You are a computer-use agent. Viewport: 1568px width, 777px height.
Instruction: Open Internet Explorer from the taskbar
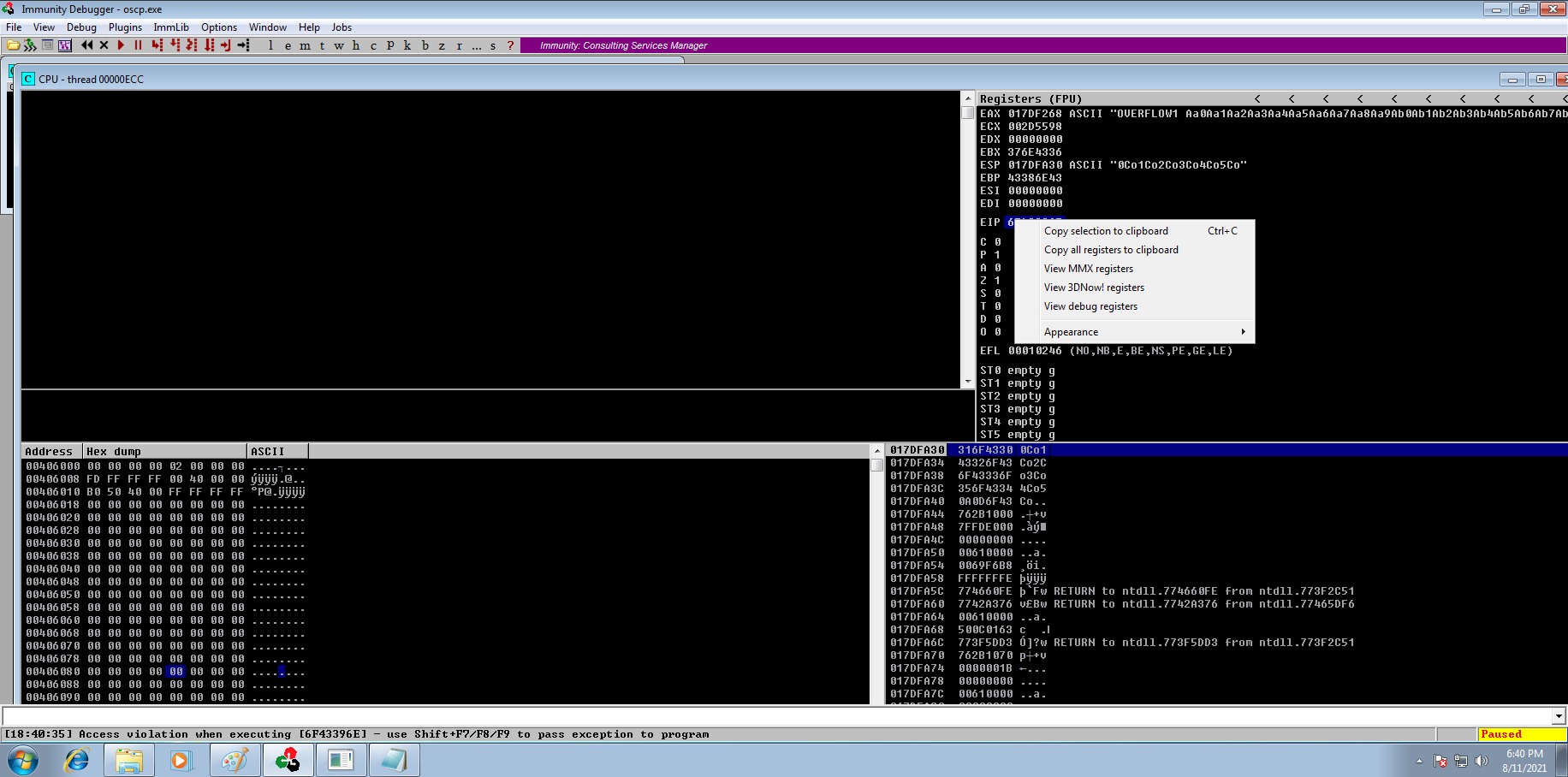[76, 760]
